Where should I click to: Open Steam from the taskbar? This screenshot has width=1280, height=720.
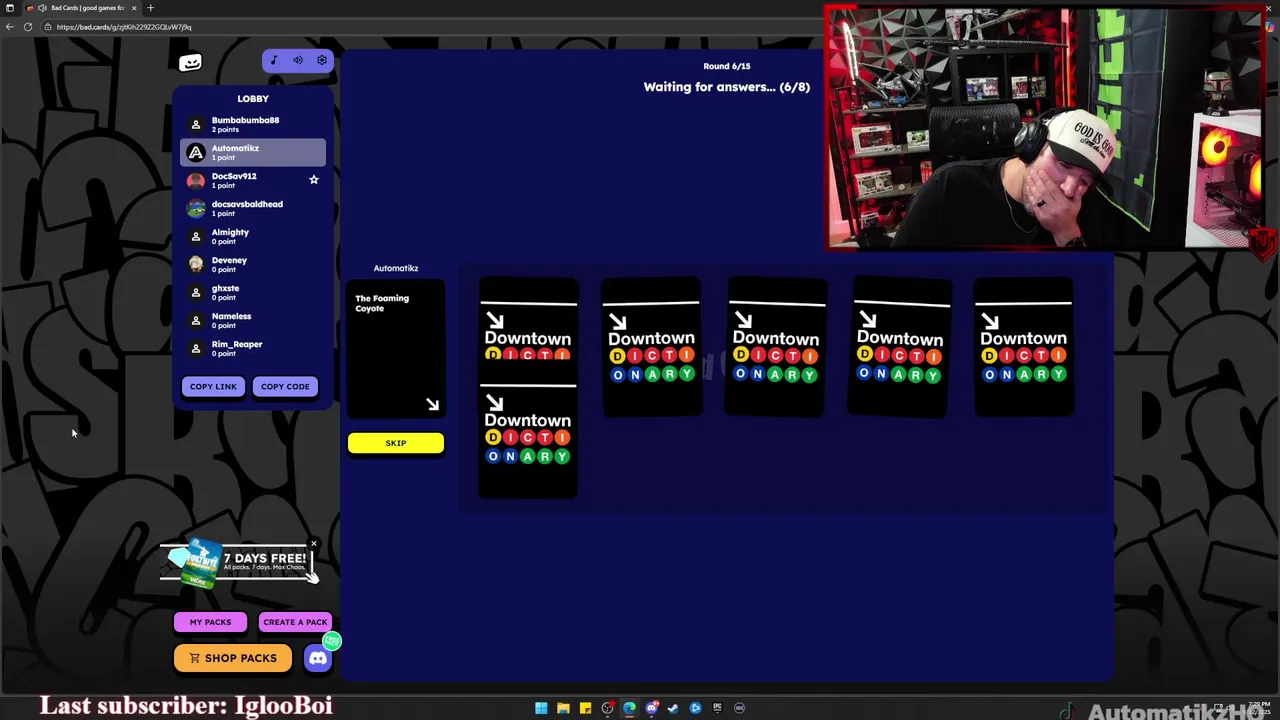[x=673, y=708]
